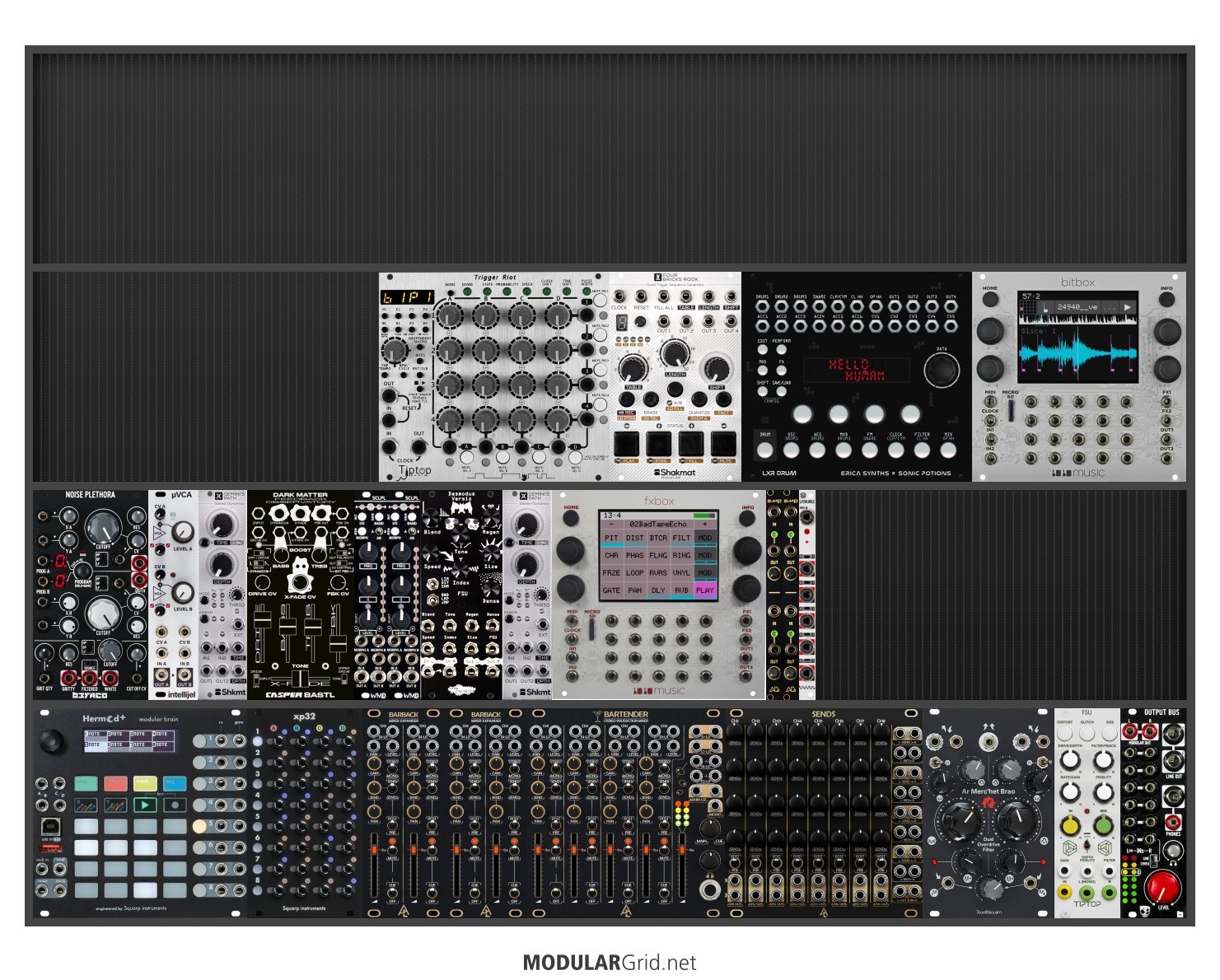Click the fxbox HOME button
This screenshot has height=980, width=1220.
pos(571,519)
